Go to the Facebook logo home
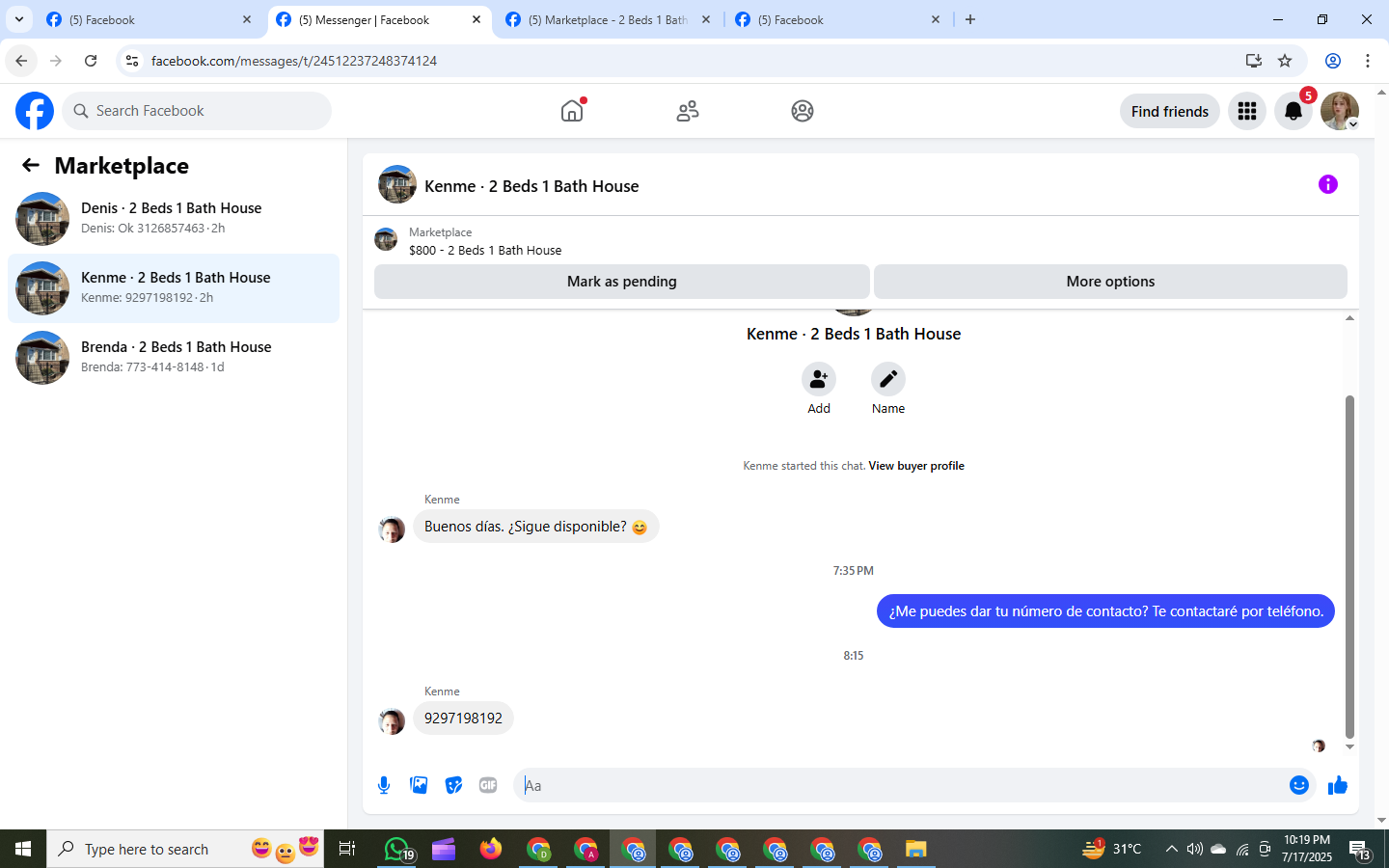 (x=35, y=111)
